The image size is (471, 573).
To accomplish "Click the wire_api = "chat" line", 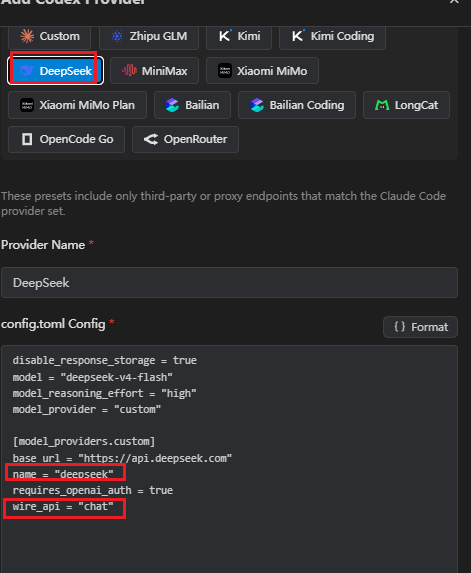I will click(63, 507).
